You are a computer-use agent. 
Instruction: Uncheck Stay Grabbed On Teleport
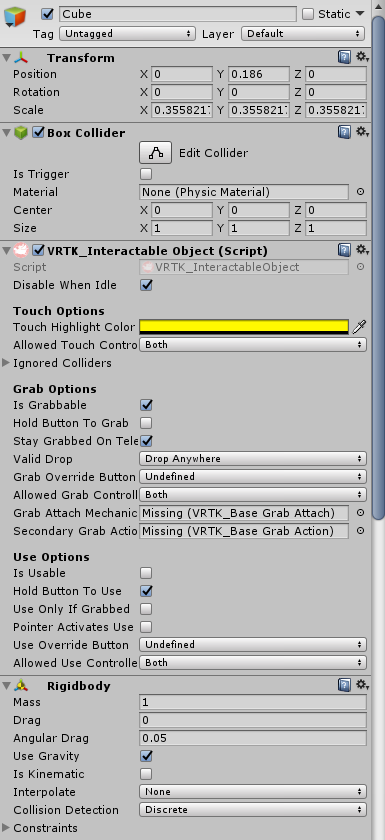146,441
